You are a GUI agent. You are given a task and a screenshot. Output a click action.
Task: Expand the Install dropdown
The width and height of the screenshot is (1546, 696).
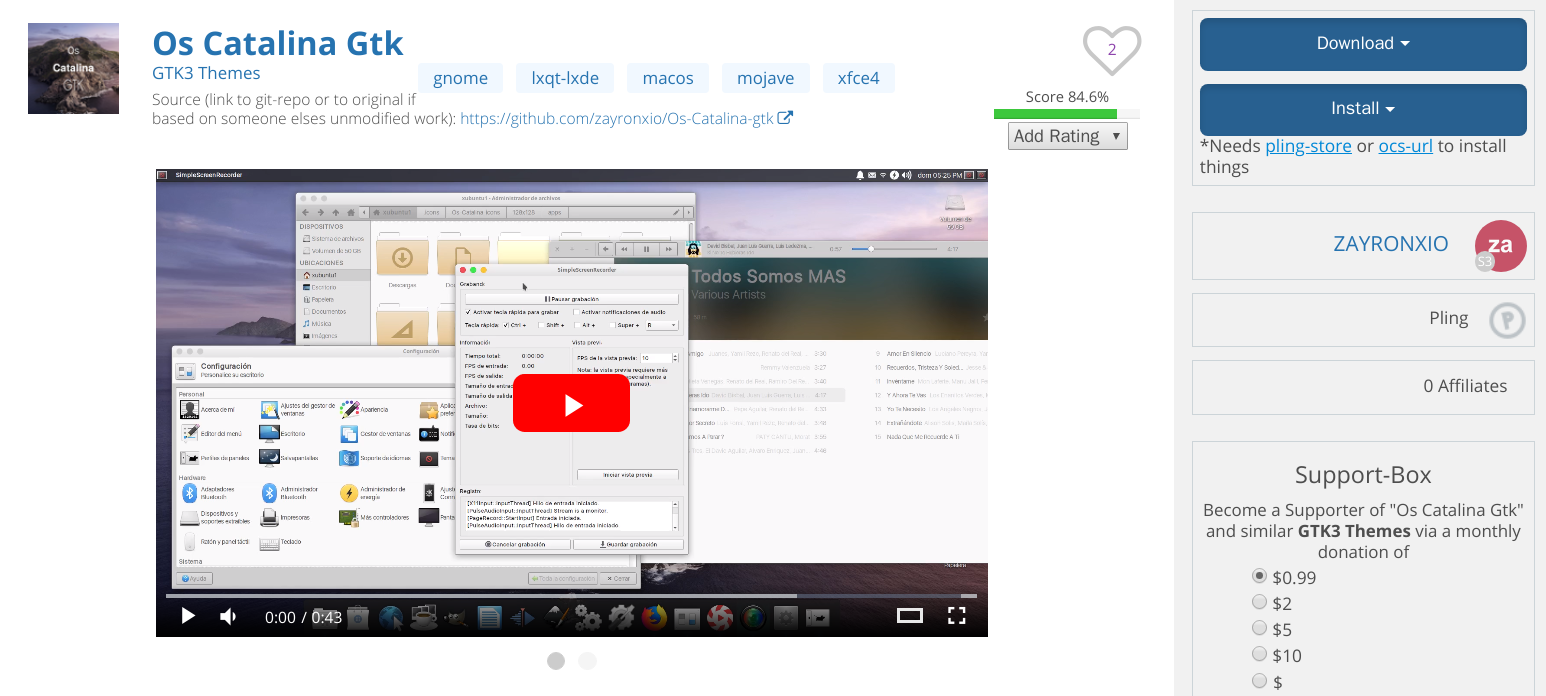(1362, 109)
